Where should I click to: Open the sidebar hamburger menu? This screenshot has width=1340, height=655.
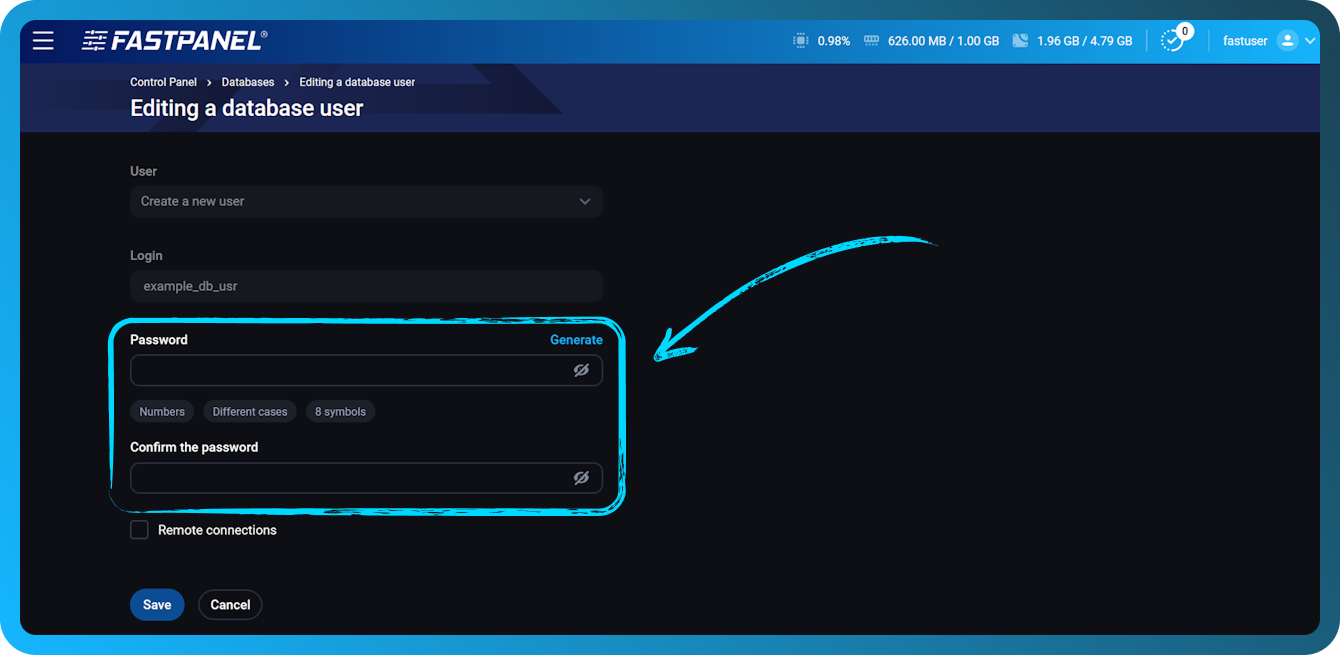(x=42, y=40)
